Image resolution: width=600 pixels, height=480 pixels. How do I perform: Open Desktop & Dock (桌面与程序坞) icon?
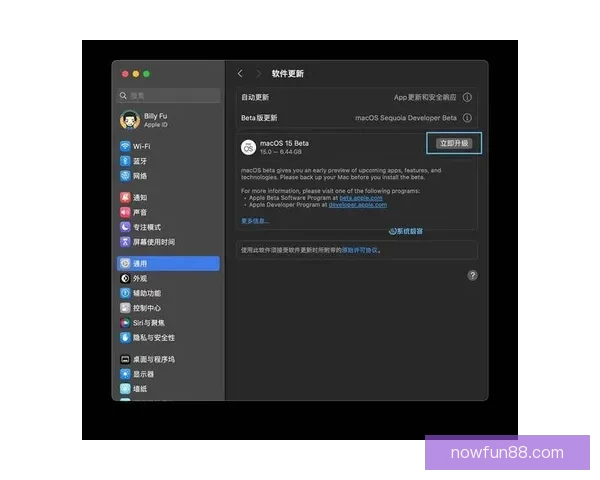(x=125, y=359)
